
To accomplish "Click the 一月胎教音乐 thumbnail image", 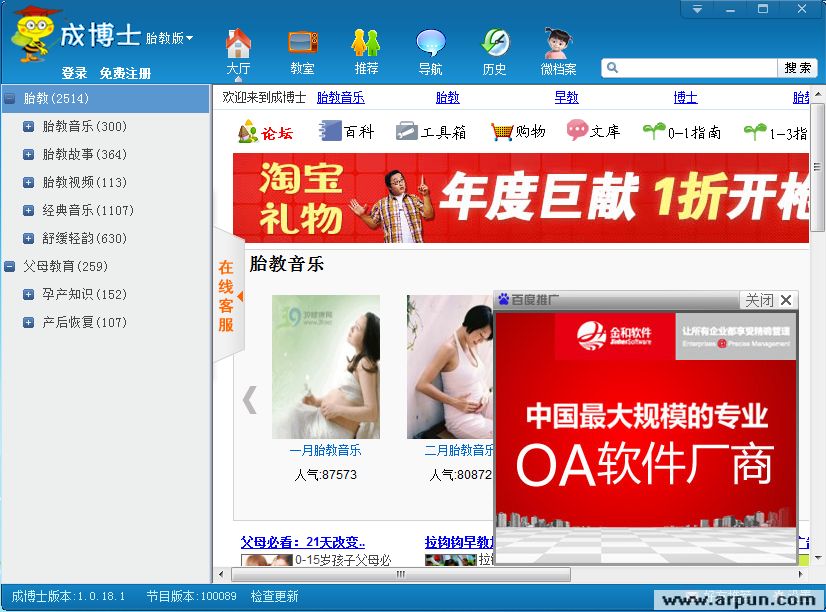I will pos(326,367).
